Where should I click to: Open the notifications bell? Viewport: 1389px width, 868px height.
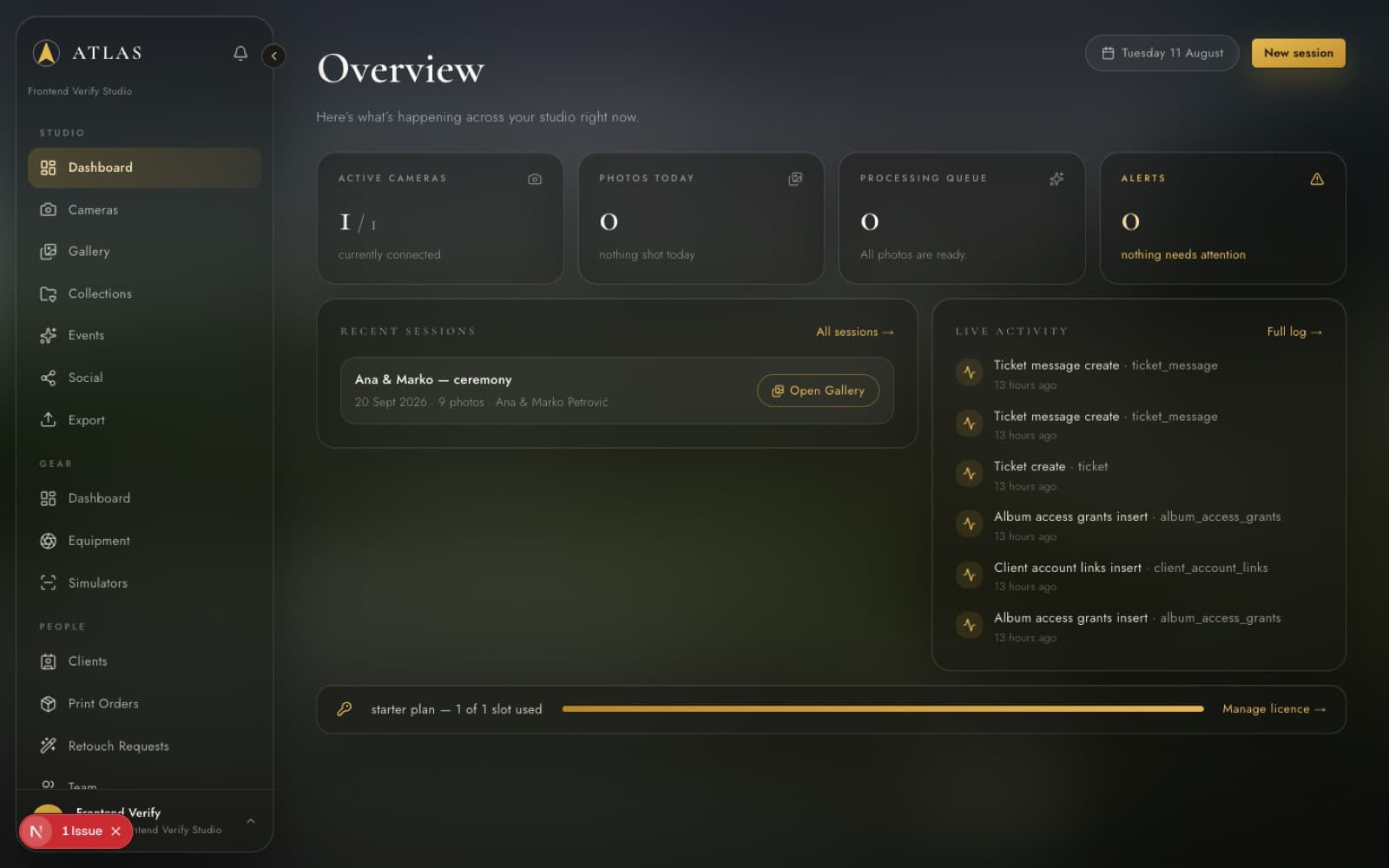point(240,53)
